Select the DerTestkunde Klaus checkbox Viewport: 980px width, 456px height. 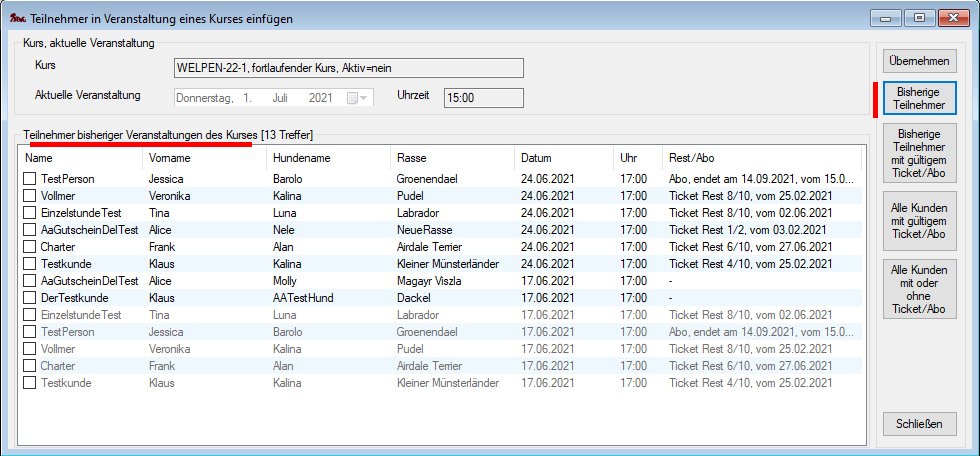pyautogui.click(x=31, y=297)
